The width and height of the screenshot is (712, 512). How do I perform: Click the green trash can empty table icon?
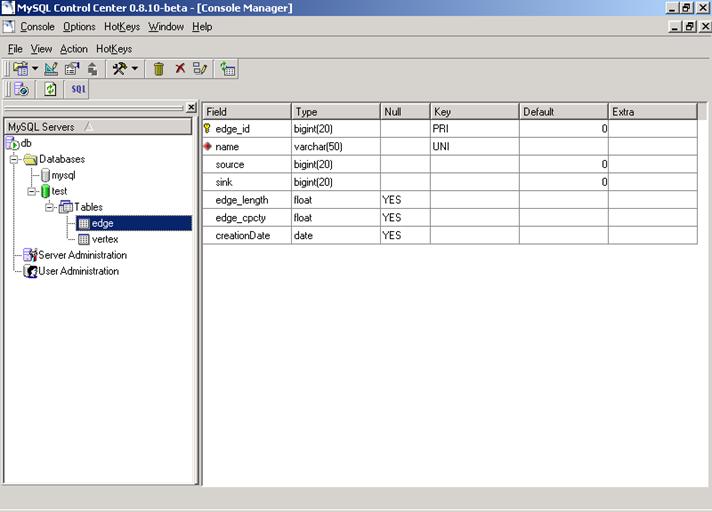pos(159,69)
